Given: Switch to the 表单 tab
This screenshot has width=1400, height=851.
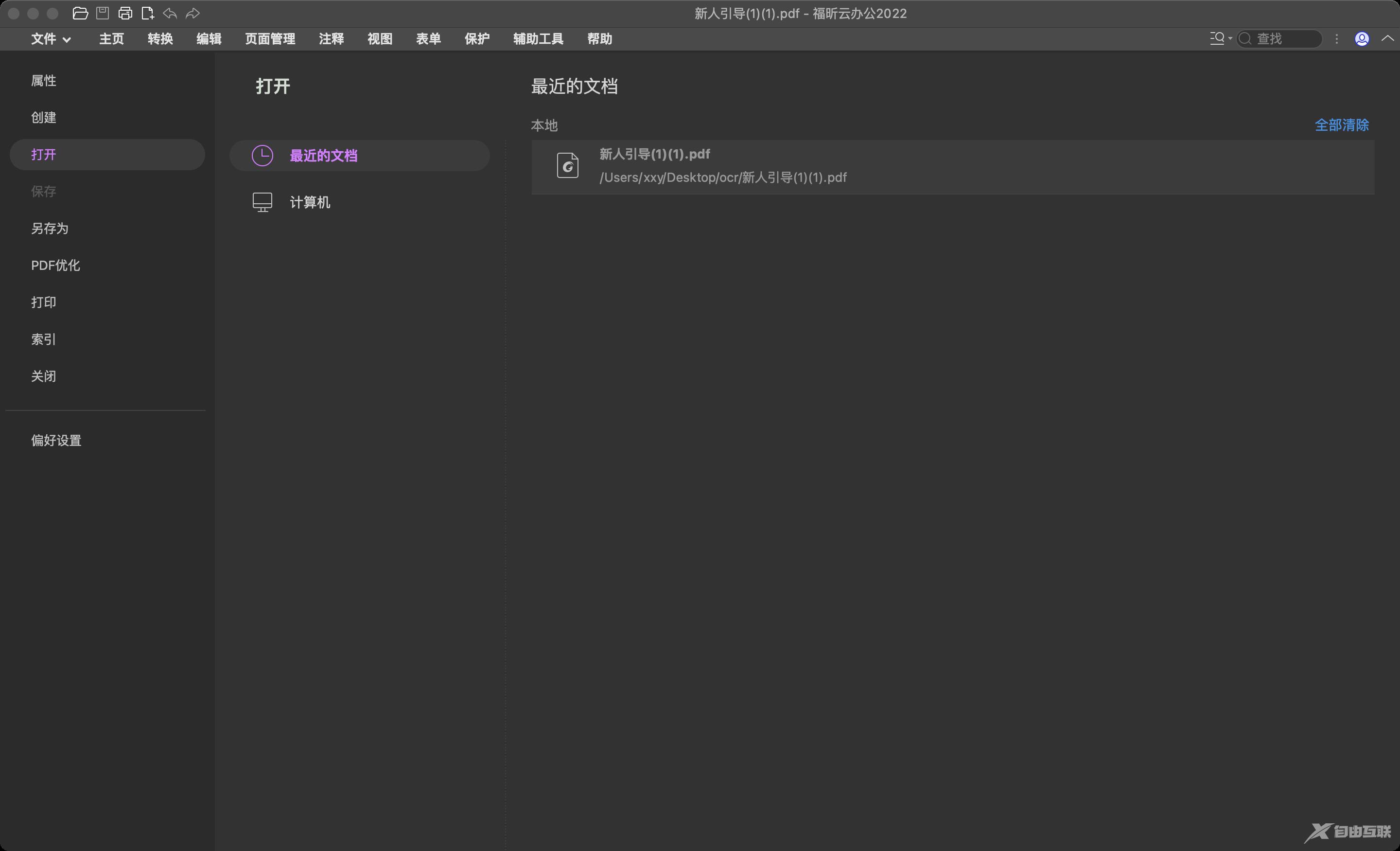Looking at the screenshot, I should [x=428, y=38].
